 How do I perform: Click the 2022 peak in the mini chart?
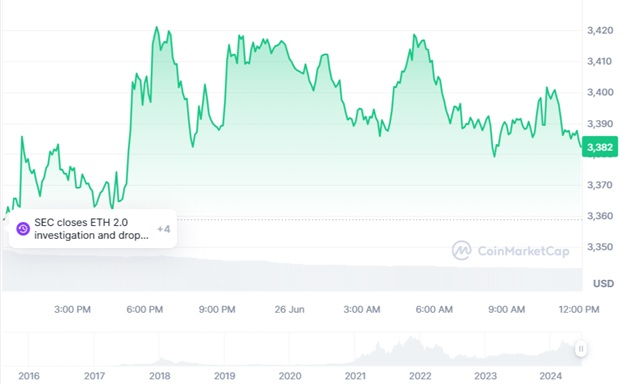coord(410,339)
